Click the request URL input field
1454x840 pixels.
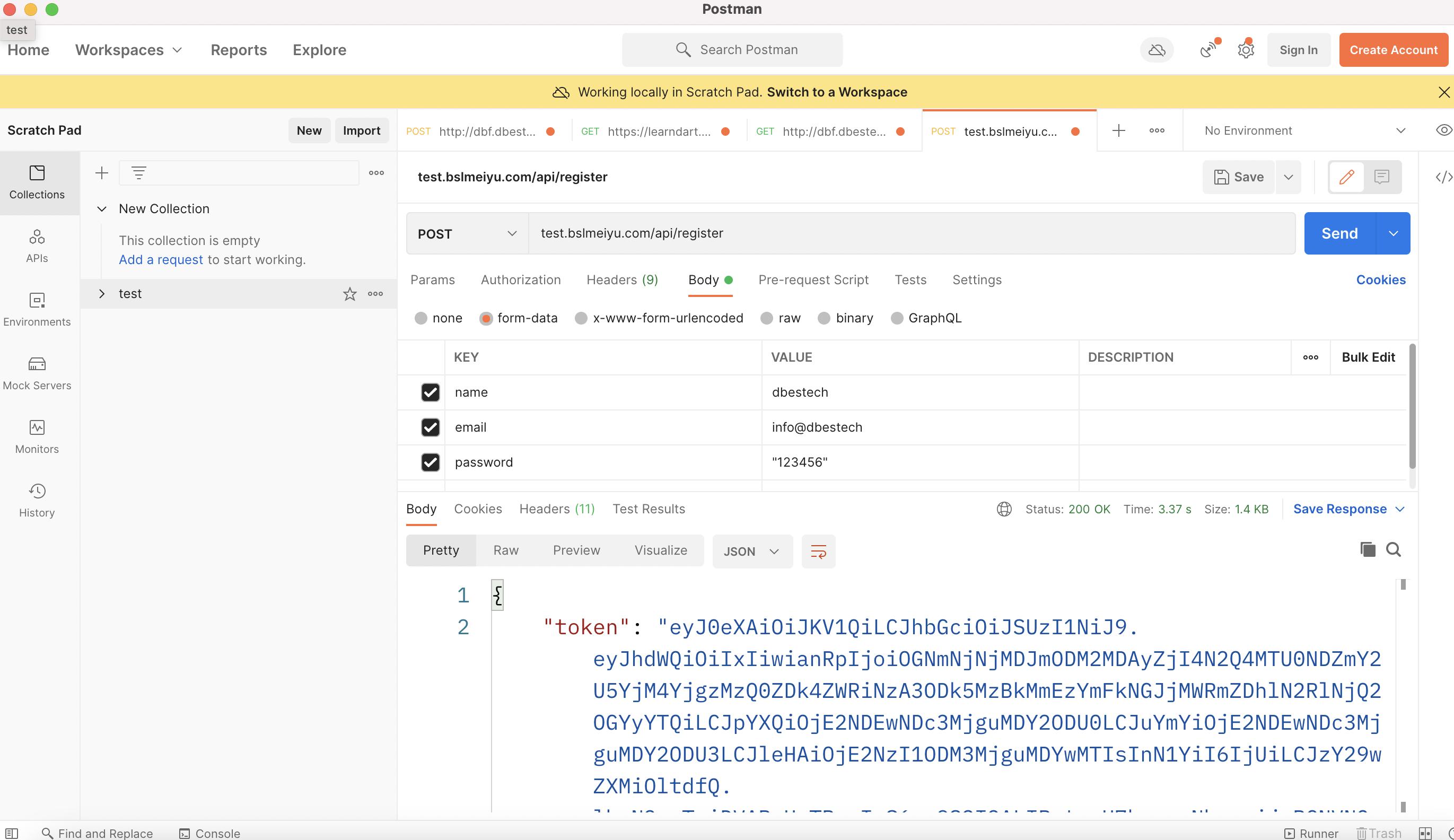[912, 233]
